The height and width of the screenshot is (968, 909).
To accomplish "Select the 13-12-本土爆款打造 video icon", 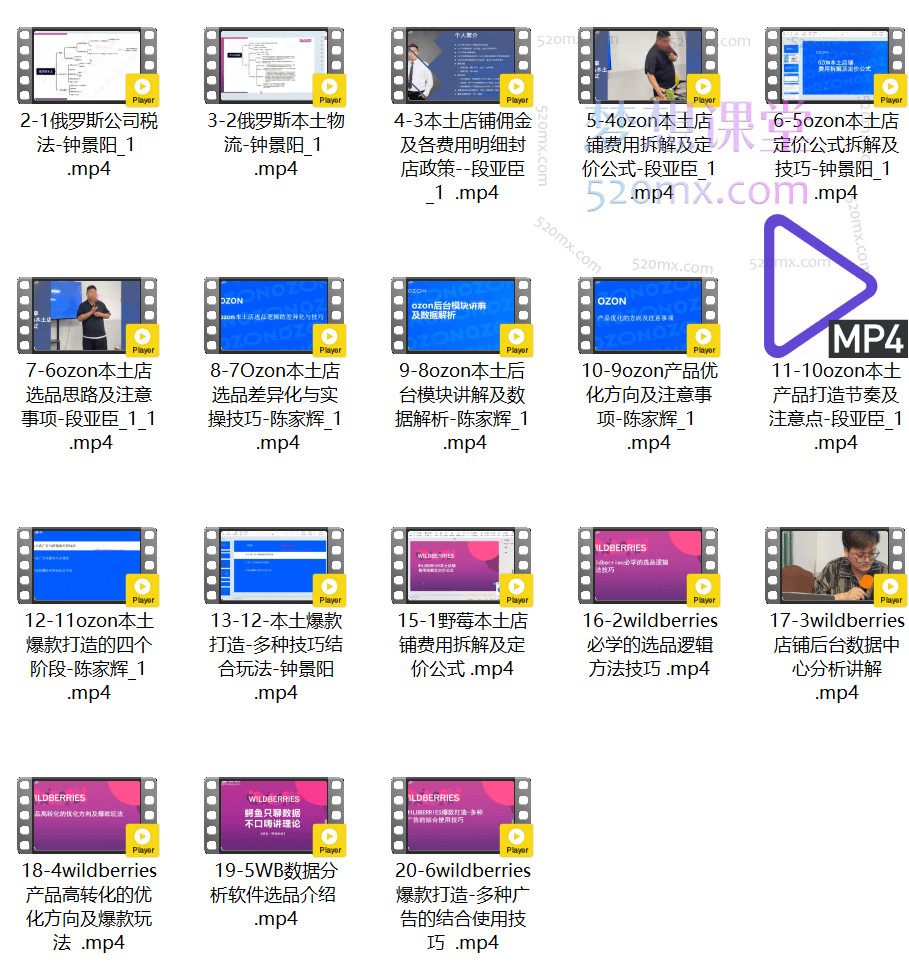I will click(275, 565).
